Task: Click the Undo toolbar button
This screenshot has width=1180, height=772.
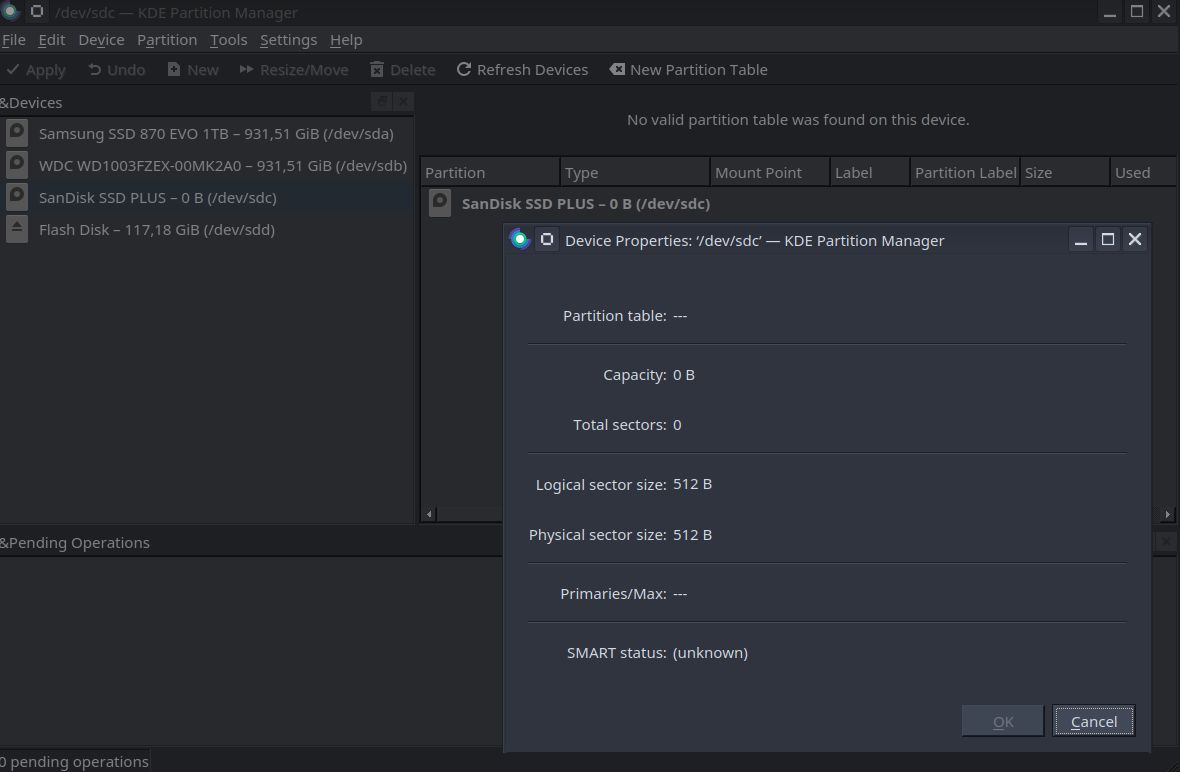Action: point(116,70)
